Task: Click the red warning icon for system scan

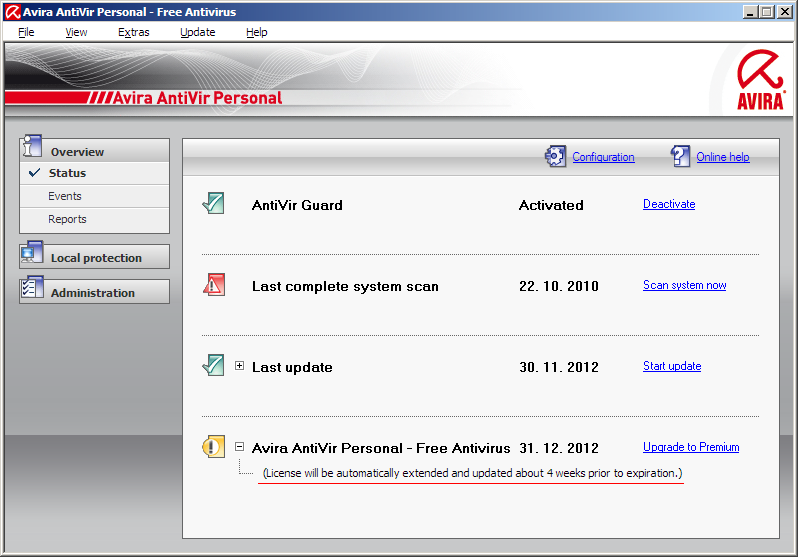Action: tap(213, 285)
